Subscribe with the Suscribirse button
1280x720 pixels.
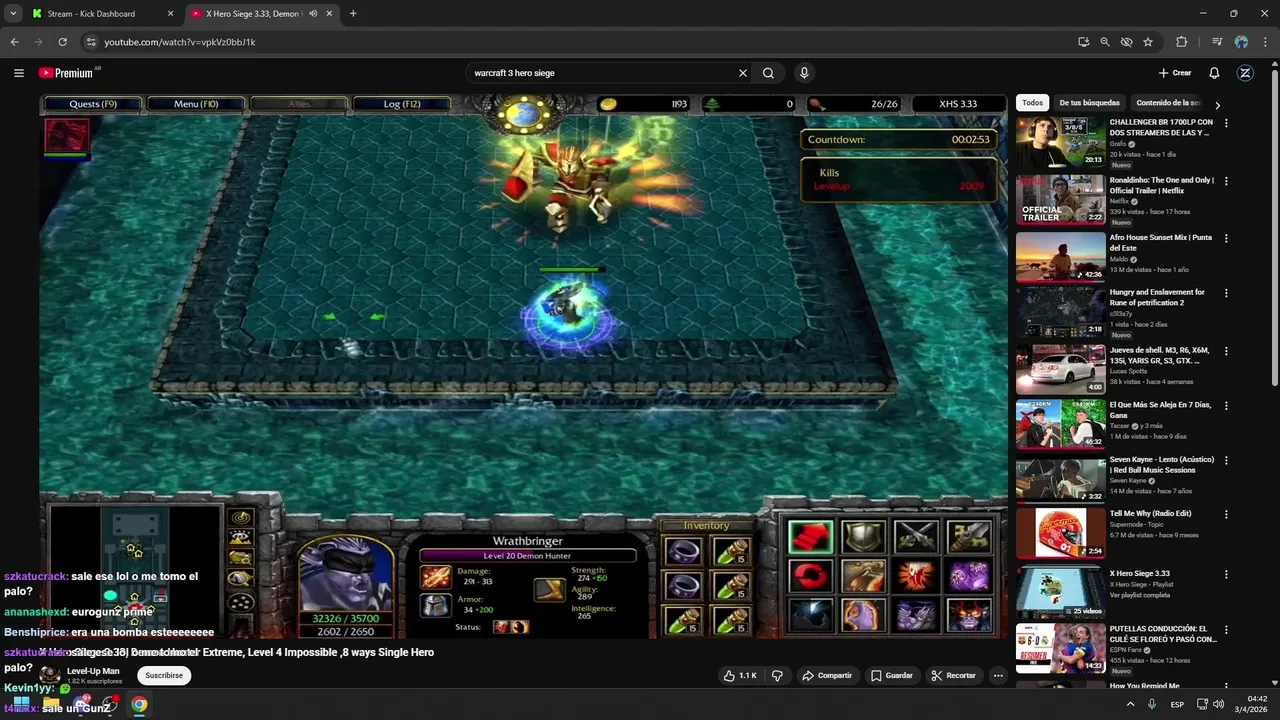(164, 675)
